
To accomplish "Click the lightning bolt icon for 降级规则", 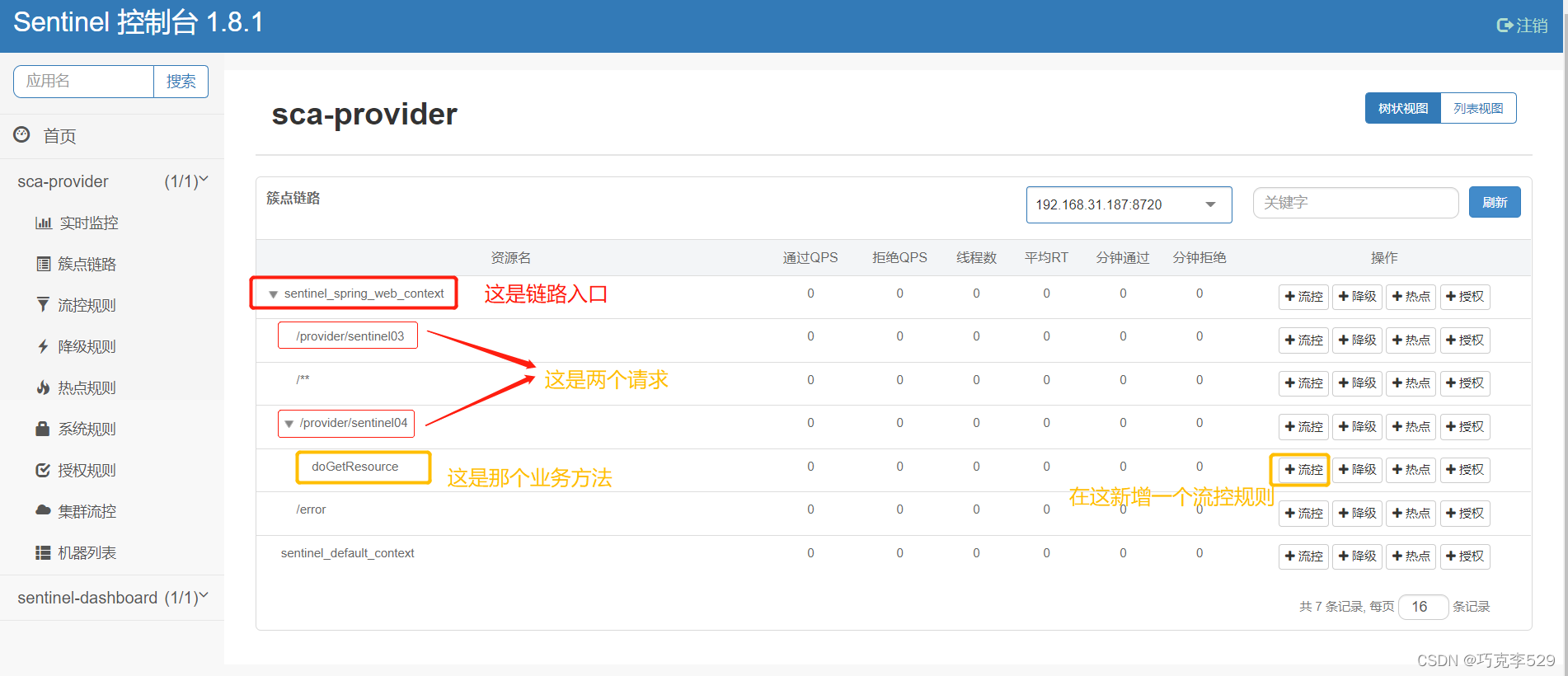I will coord(43,346).
